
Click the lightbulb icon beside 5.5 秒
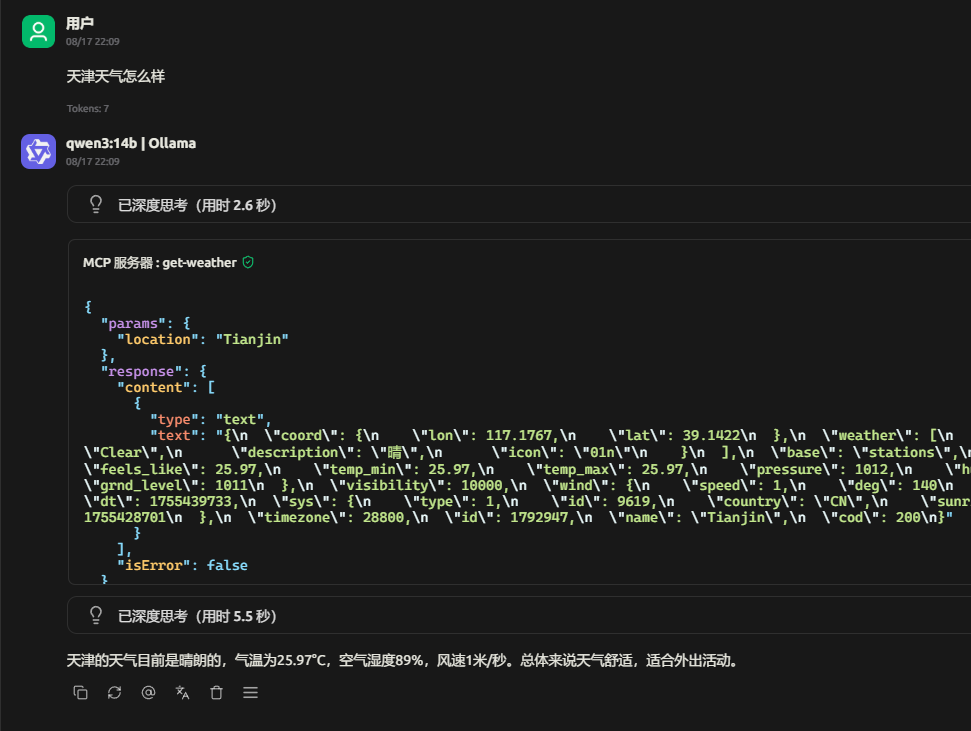coord(96,615)
